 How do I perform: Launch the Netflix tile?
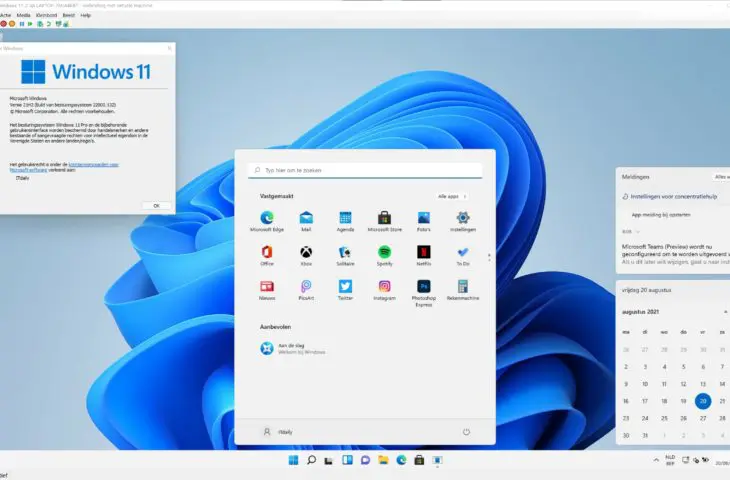tap(424, 255)
